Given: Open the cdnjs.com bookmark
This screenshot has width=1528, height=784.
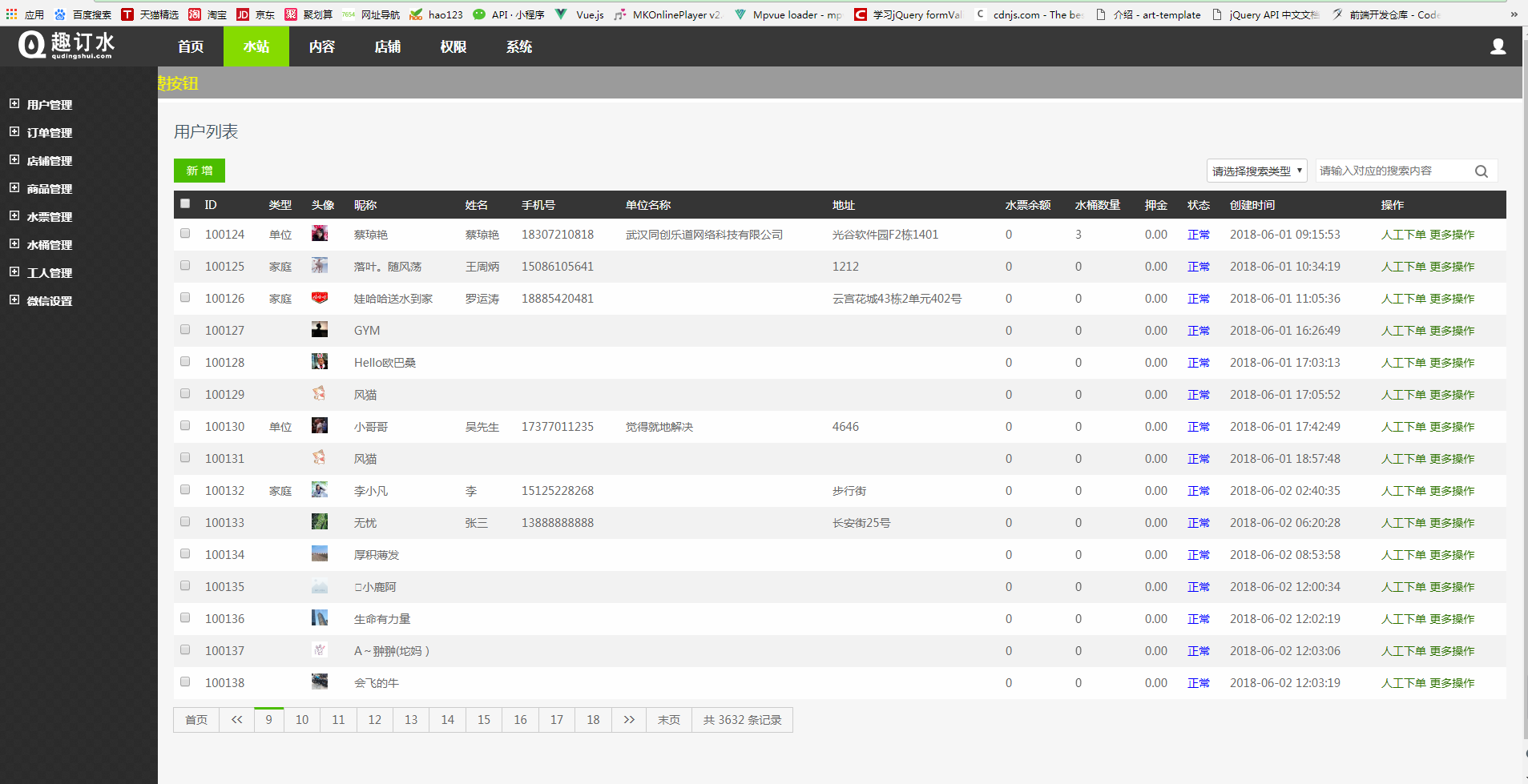Looking at the screenshot, I should tap(1029, 14).
